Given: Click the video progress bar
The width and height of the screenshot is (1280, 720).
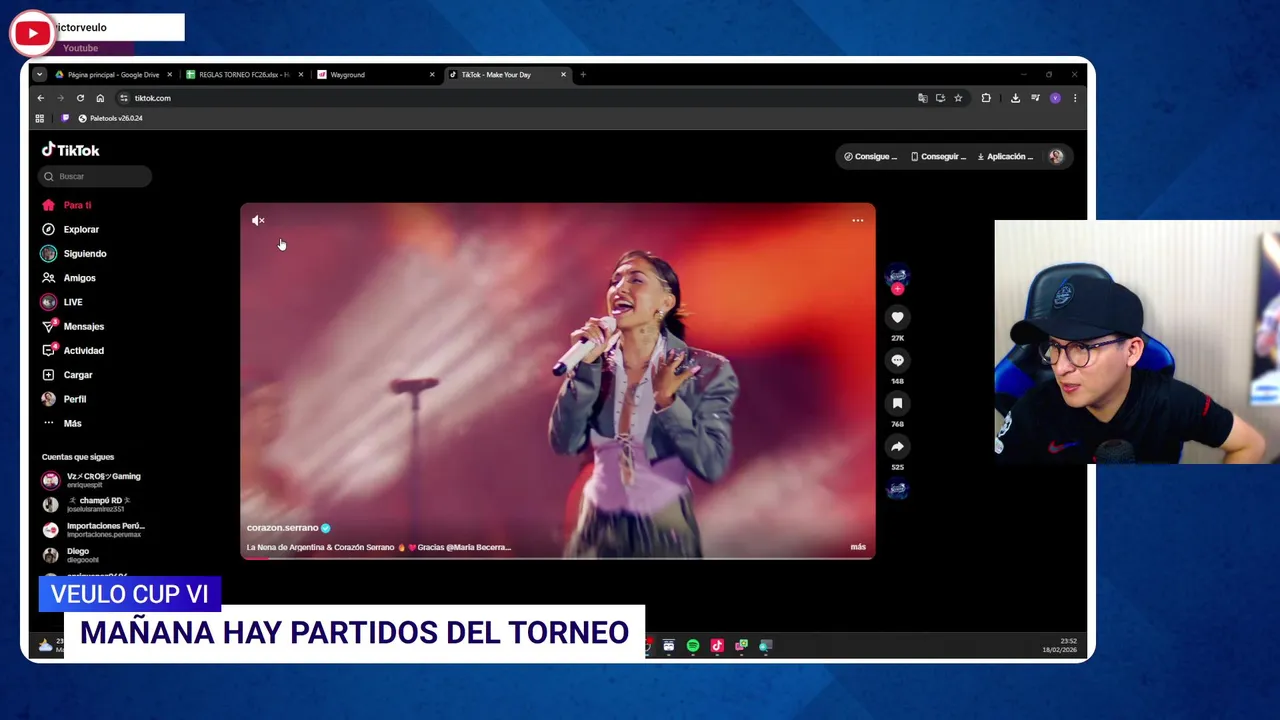Looking at the screenshot, I should point(557,557).
